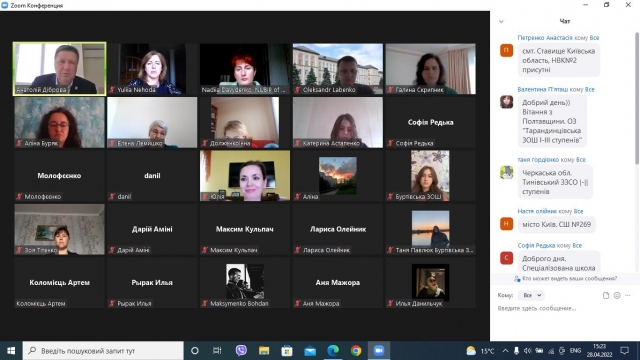Click Yuliia Nehoda's muted microphone icon
Screen dimensions: 640x360
tap(112, 90)
